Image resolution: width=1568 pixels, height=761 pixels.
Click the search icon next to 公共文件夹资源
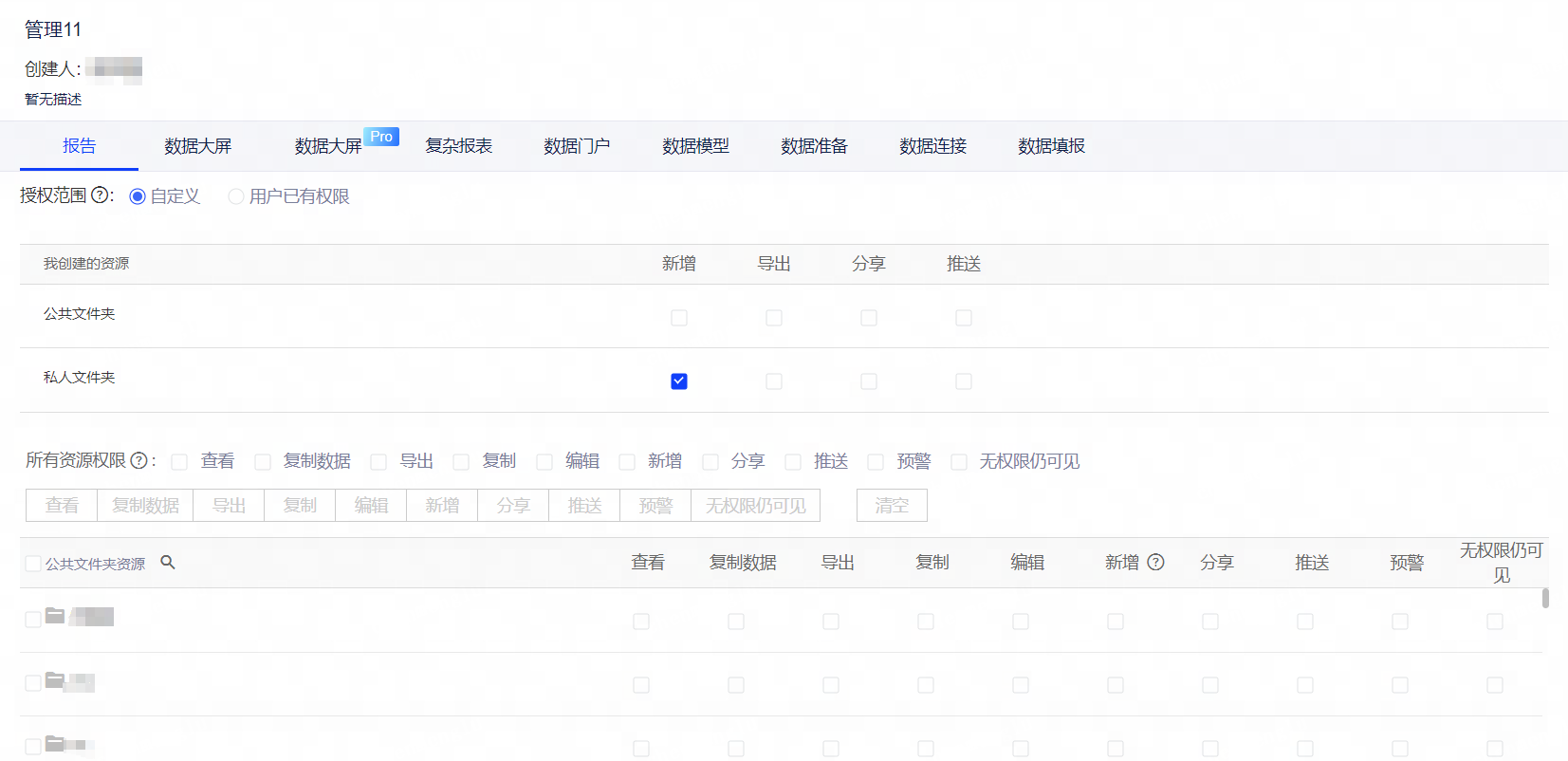(168, 563)
